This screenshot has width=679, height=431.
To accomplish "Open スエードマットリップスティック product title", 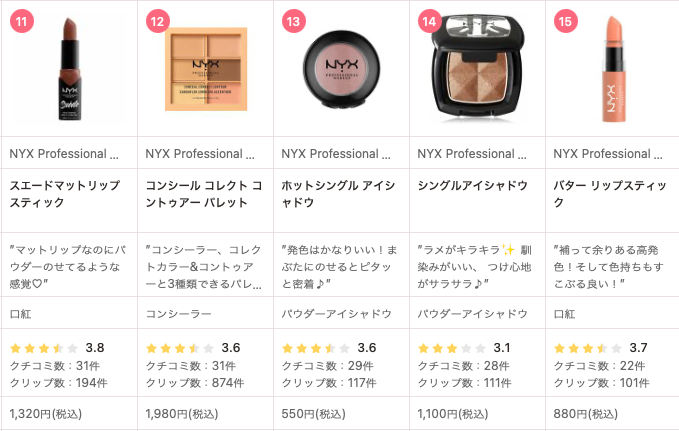I will point(65,194).
